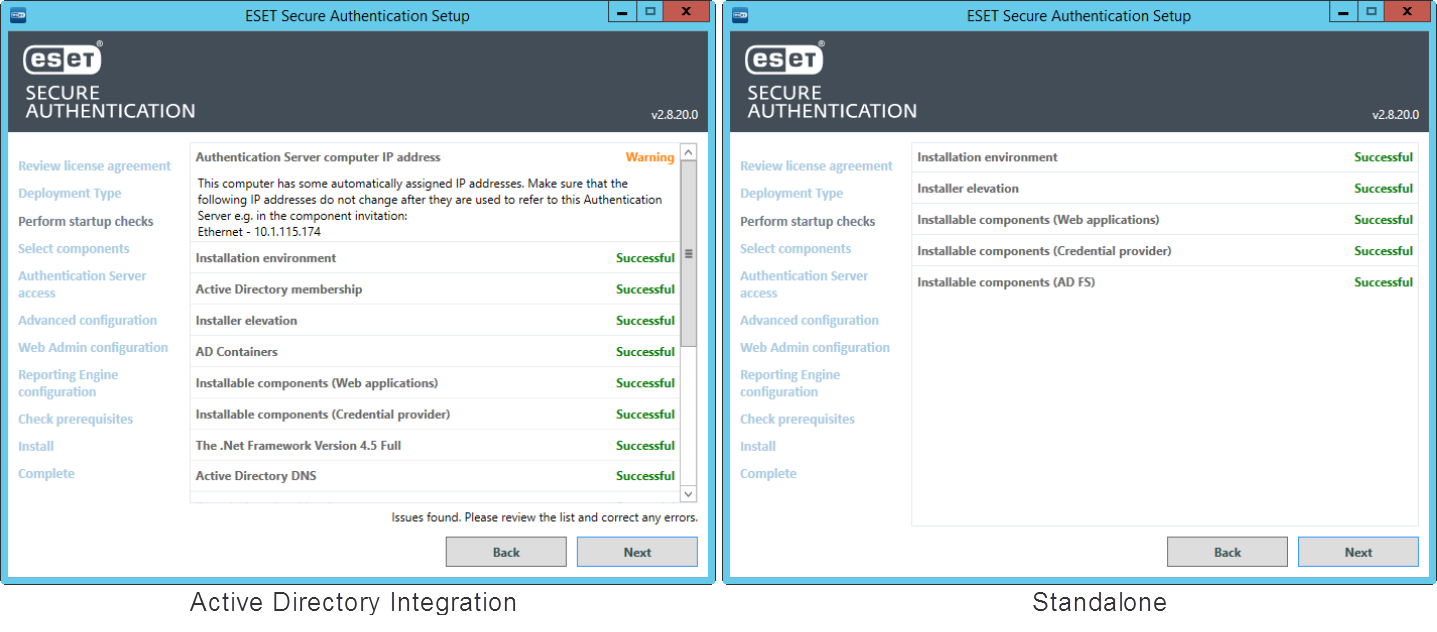
Task: Open Web Admin configuration step
Action: pos(93,347)
